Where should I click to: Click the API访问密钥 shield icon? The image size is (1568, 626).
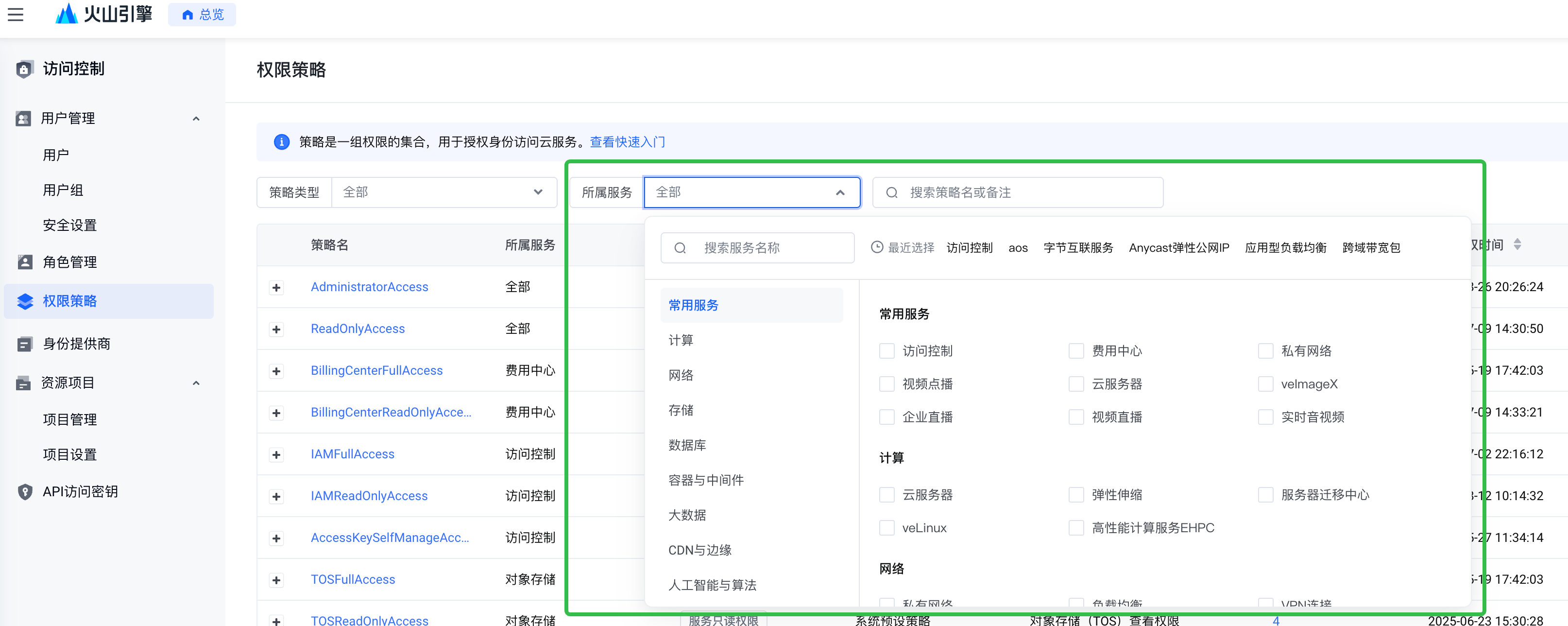click(25, 492)
